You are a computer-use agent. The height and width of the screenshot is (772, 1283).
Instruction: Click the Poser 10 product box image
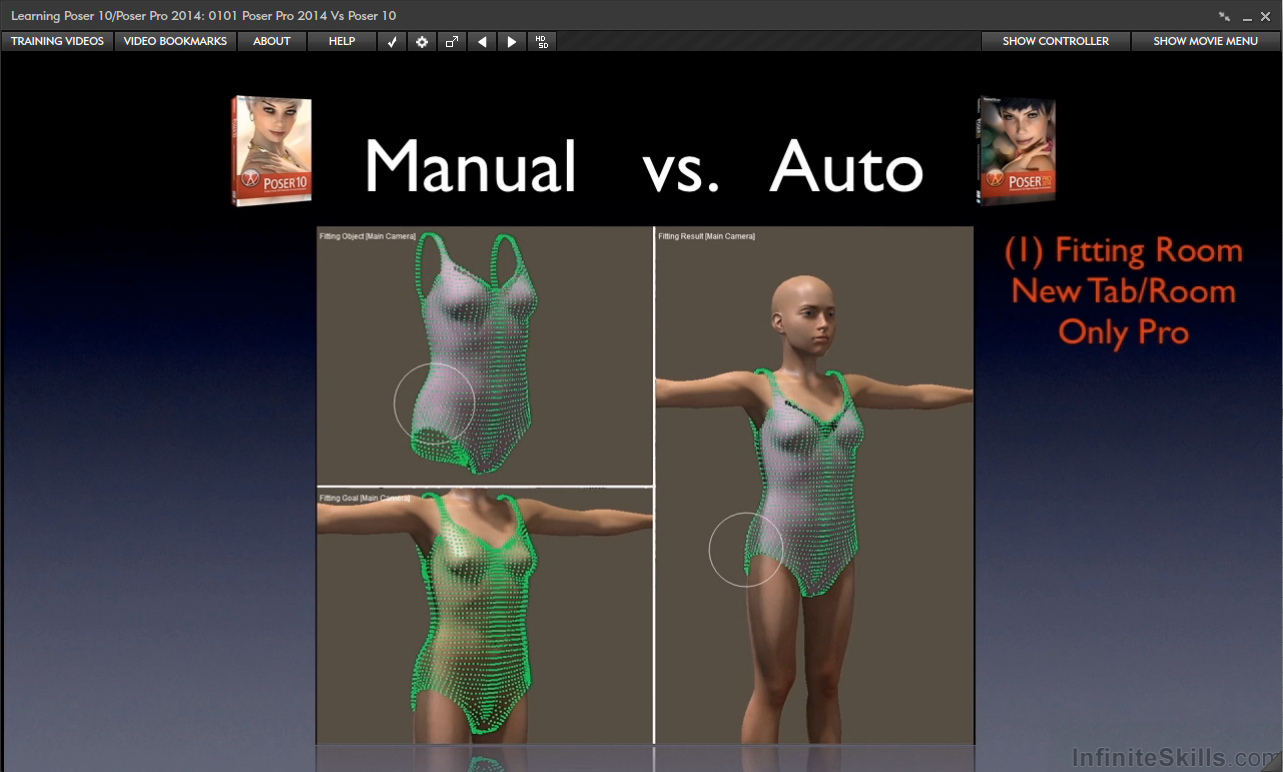coord(271,151)
